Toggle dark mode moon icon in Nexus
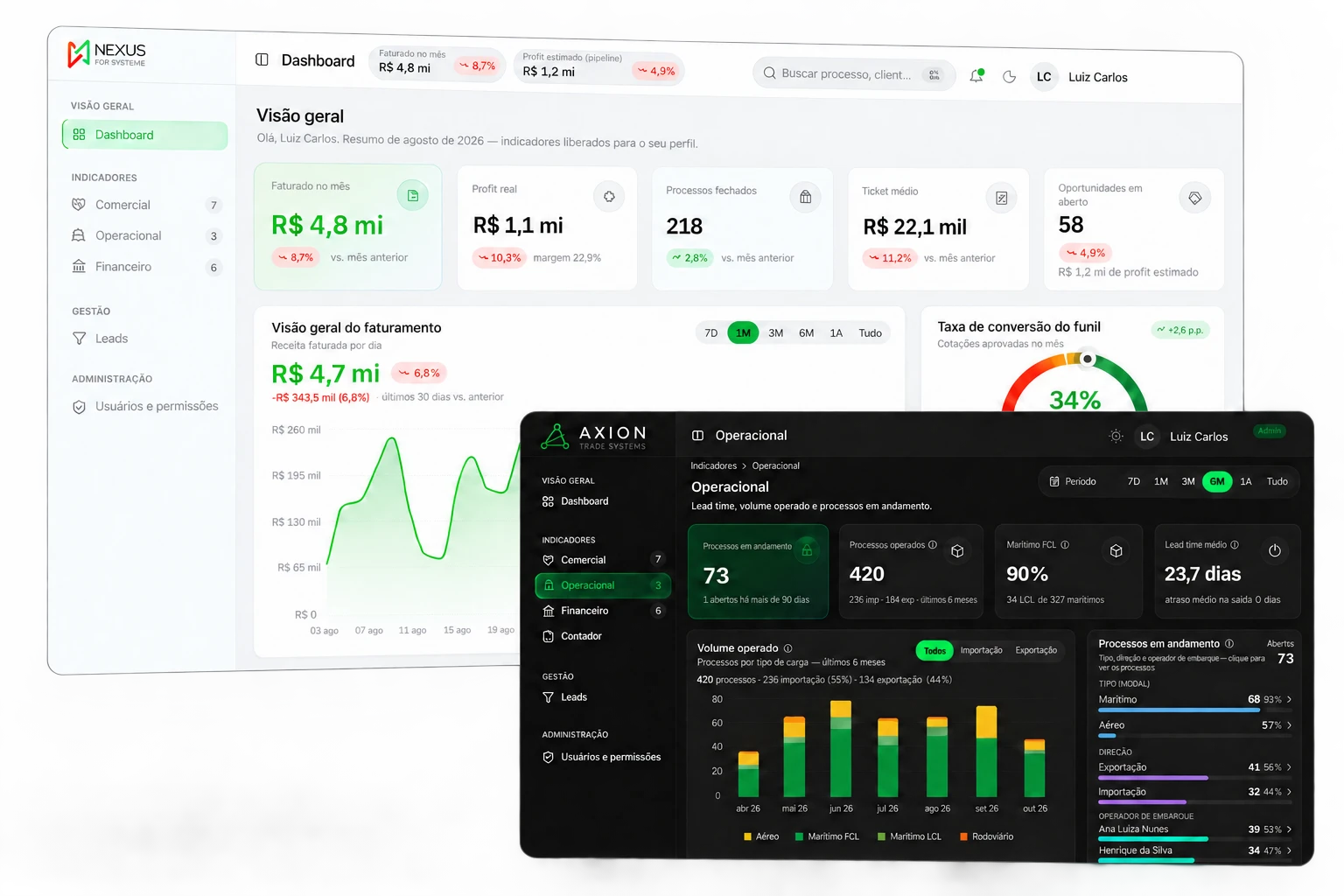This screenshot has width=1344, height=896. (x=1009, y=77)
